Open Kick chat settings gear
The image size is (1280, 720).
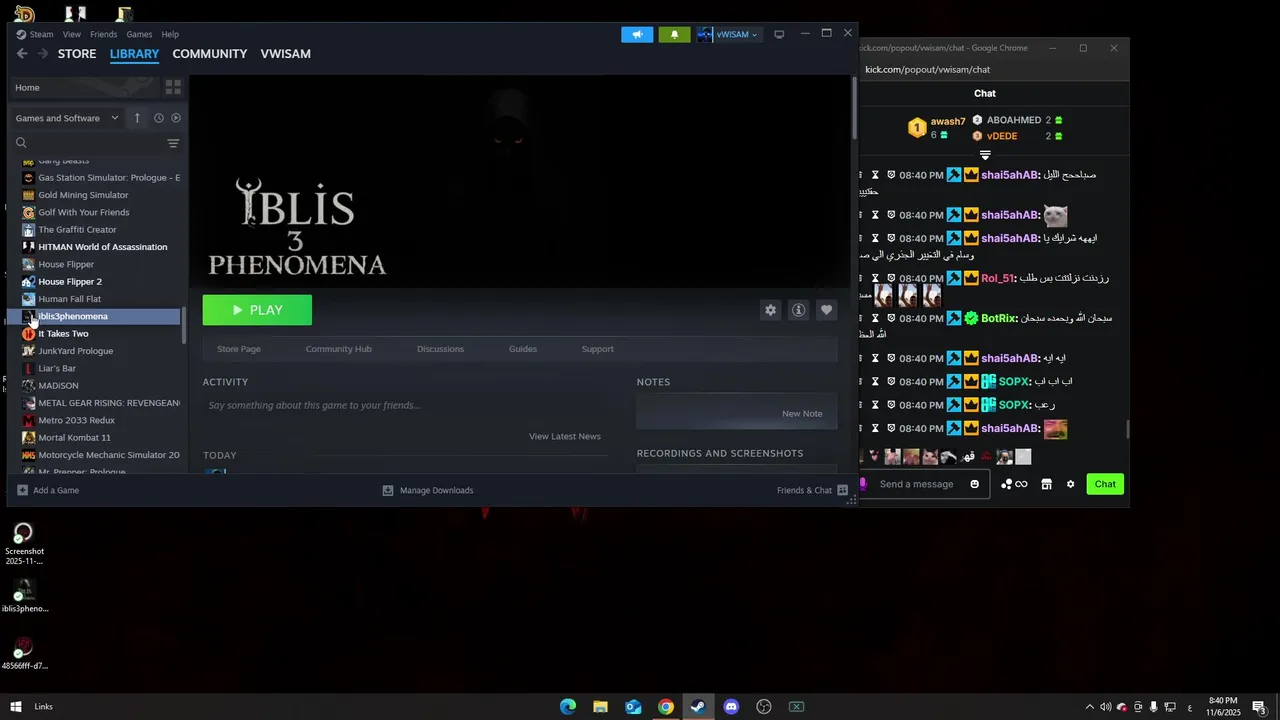(1070, 484)
